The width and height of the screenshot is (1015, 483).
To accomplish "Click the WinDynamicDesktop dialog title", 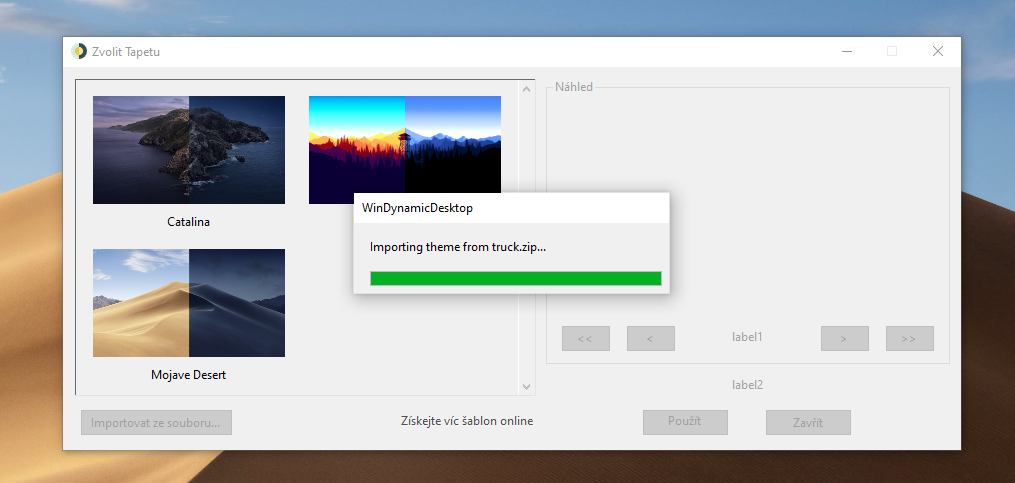I will [417, 208].
